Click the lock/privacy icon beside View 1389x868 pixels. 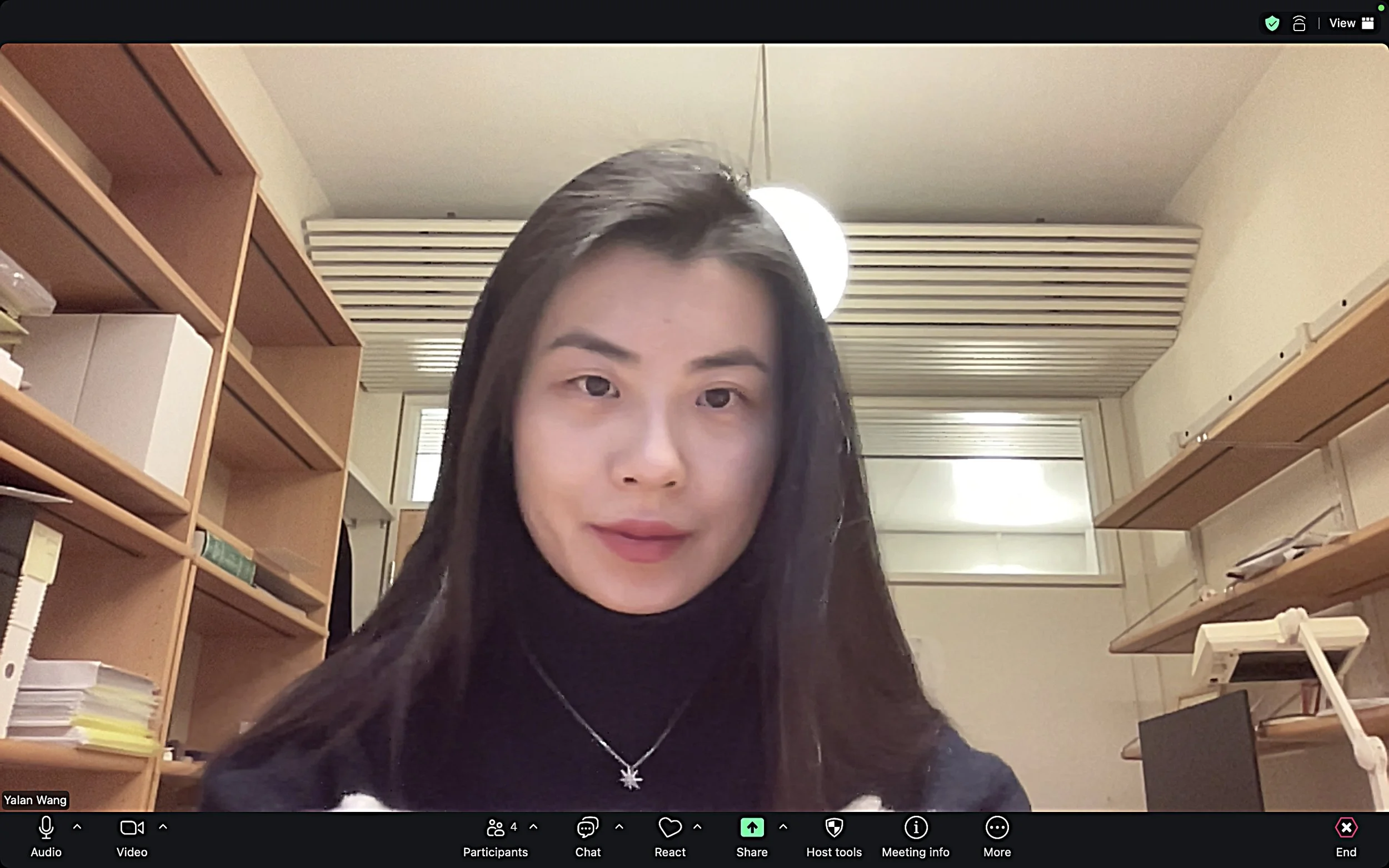click(1299, 23)
